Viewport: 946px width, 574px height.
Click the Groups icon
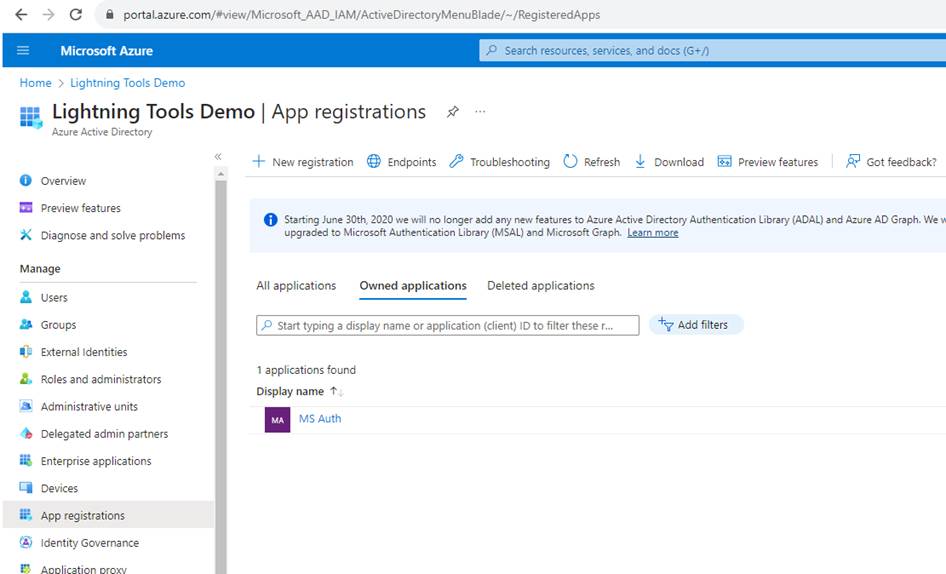tap(25, 324)
